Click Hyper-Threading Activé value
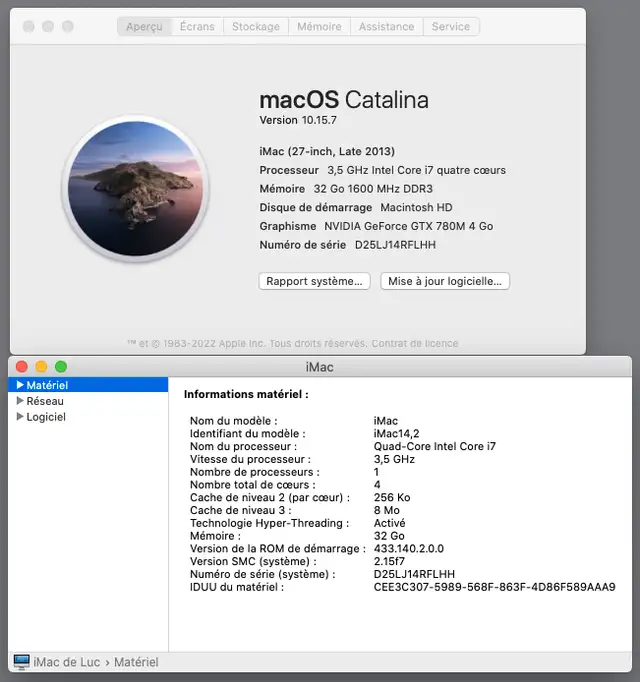Screen dimensions: 640x682 pos(389,523)
